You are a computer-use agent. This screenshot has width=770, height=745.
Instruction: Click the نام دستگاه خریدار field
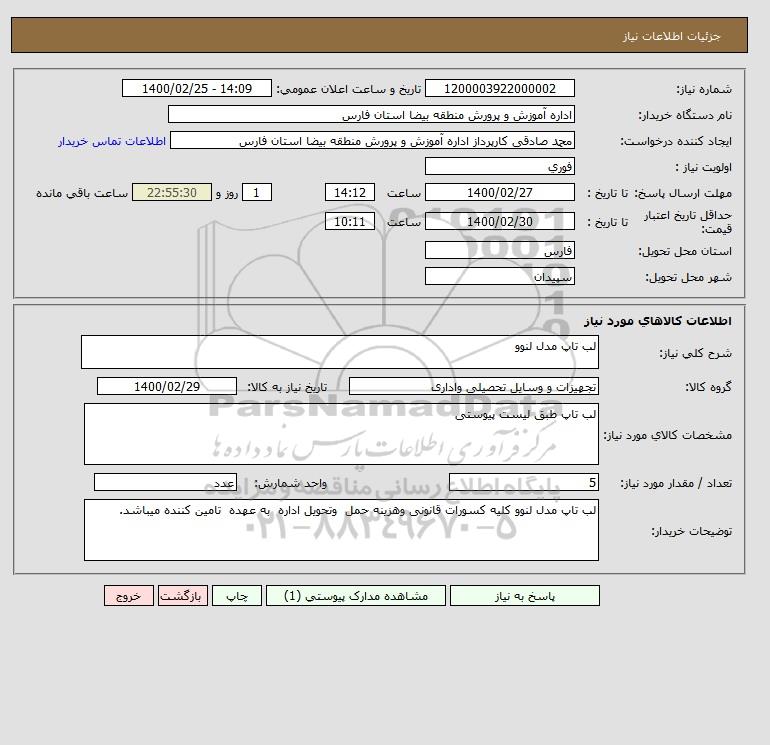click(x=371, y=114)
